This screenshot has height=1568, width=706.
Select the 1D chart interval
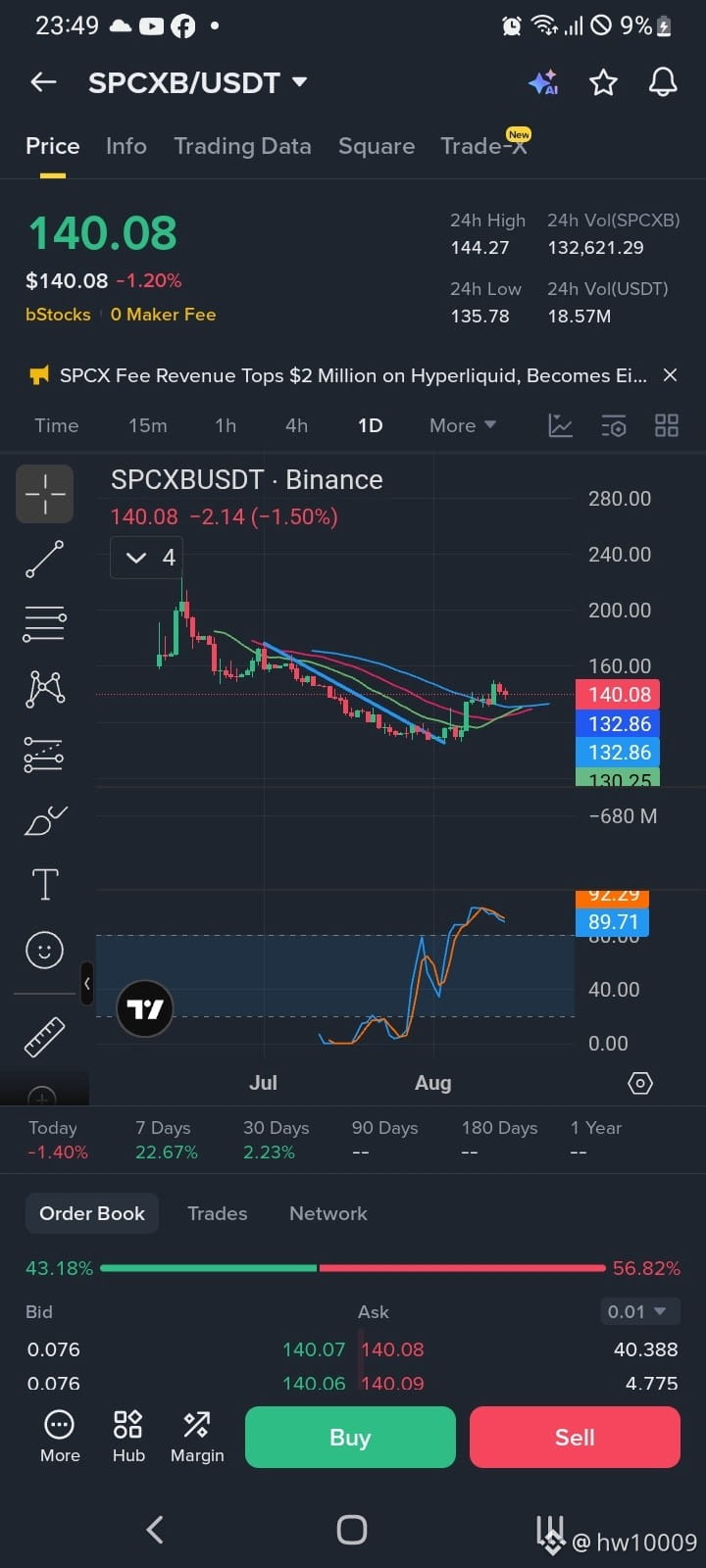pyautogui.click(x=370, y=425)
